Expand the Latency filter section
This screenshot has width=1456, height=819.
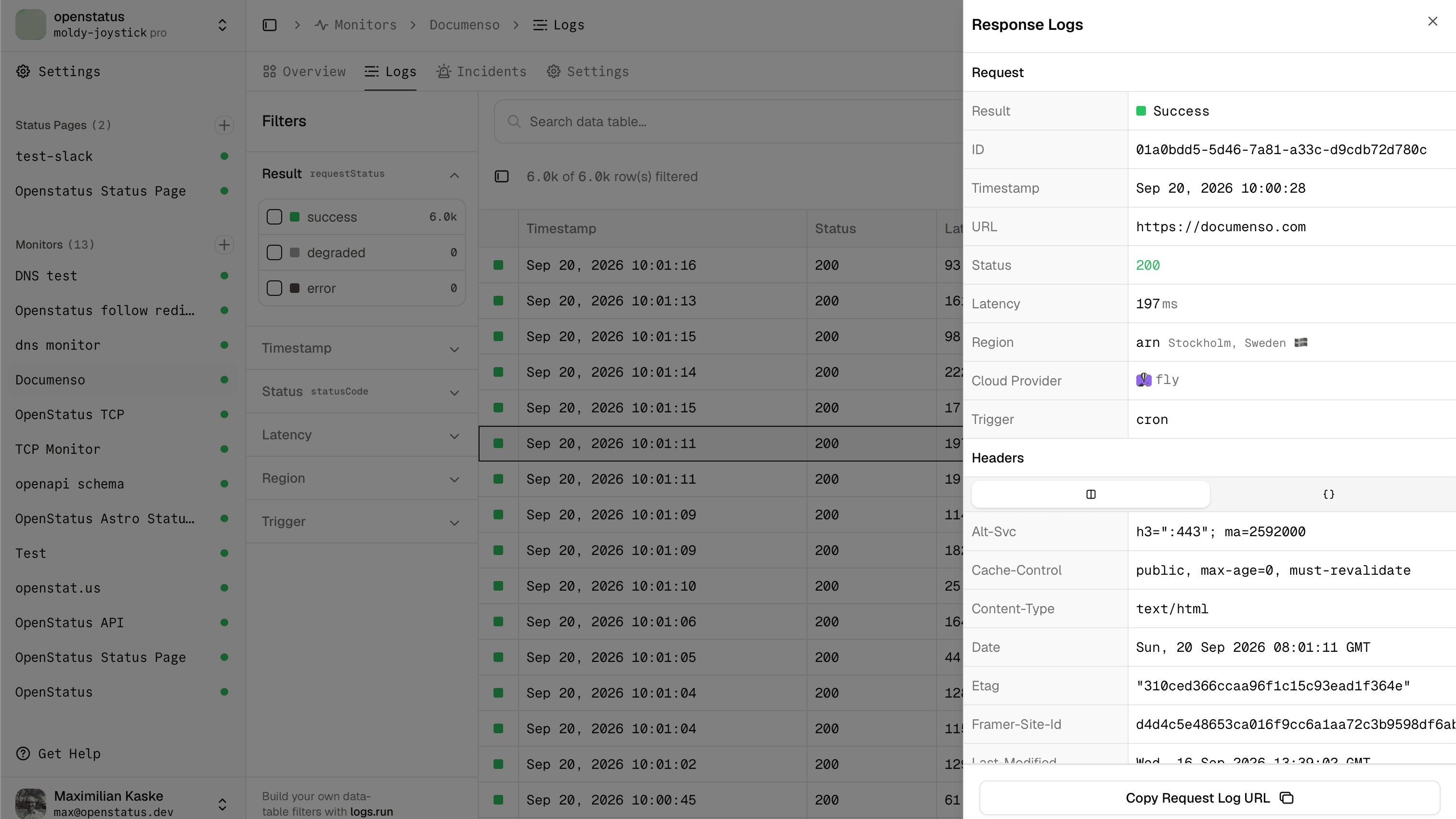pos(362,435)
